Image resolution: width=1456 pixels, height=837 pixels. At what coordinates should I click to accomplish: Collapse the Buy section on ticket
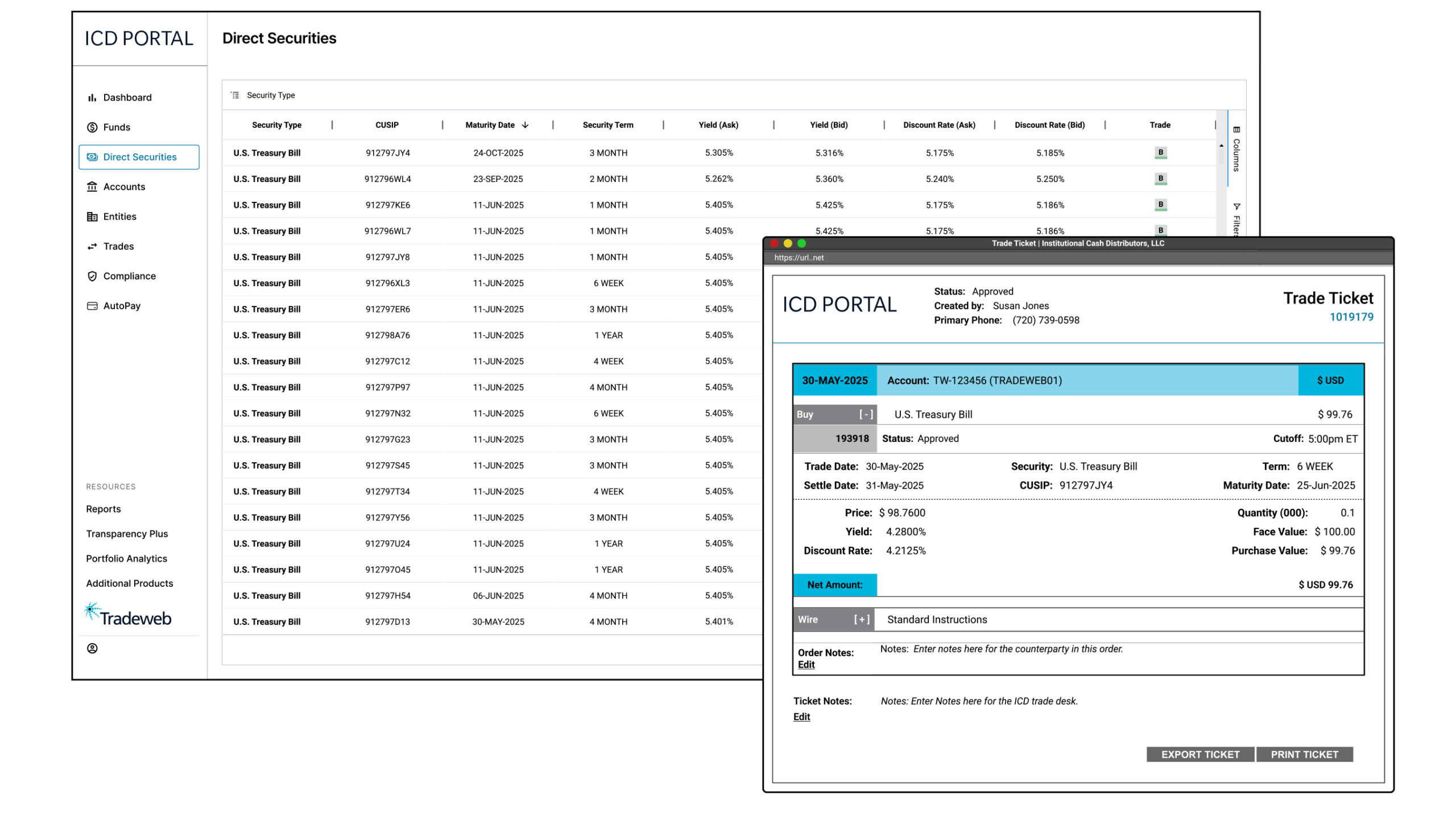[x=866, y=415]
